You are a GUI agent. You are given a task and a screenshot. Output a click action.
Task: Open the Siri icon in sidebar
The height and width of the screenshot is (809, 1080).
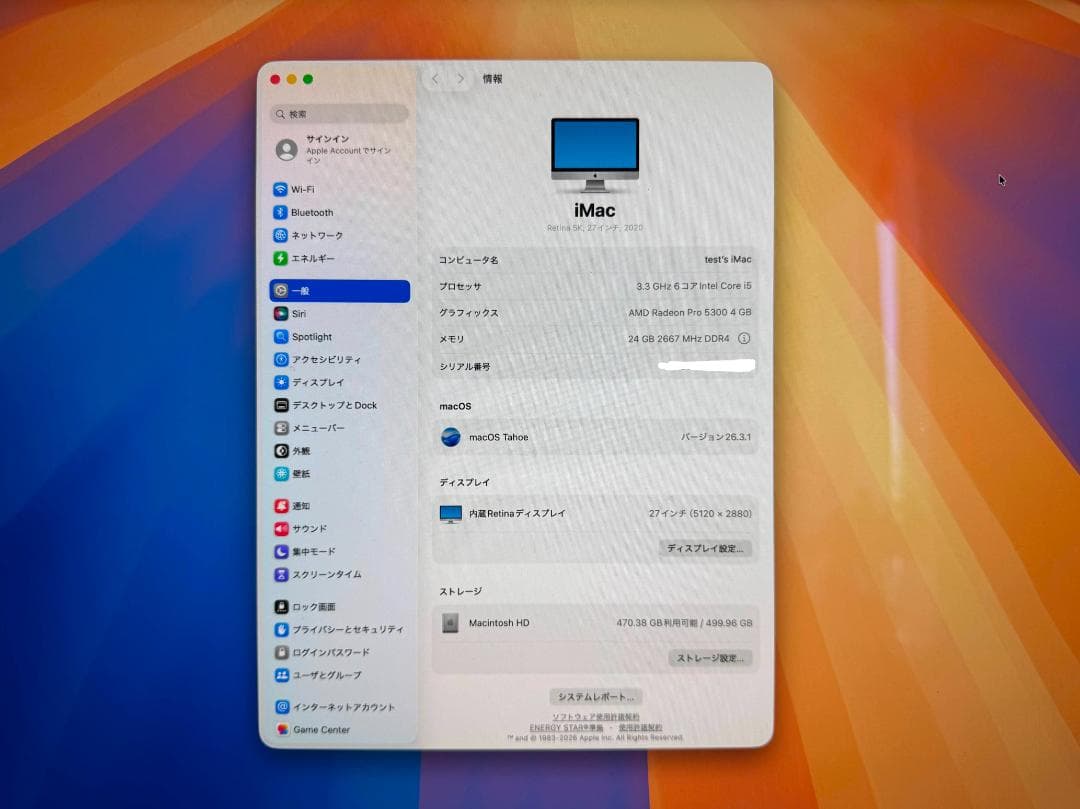click(x=281, y=313)
